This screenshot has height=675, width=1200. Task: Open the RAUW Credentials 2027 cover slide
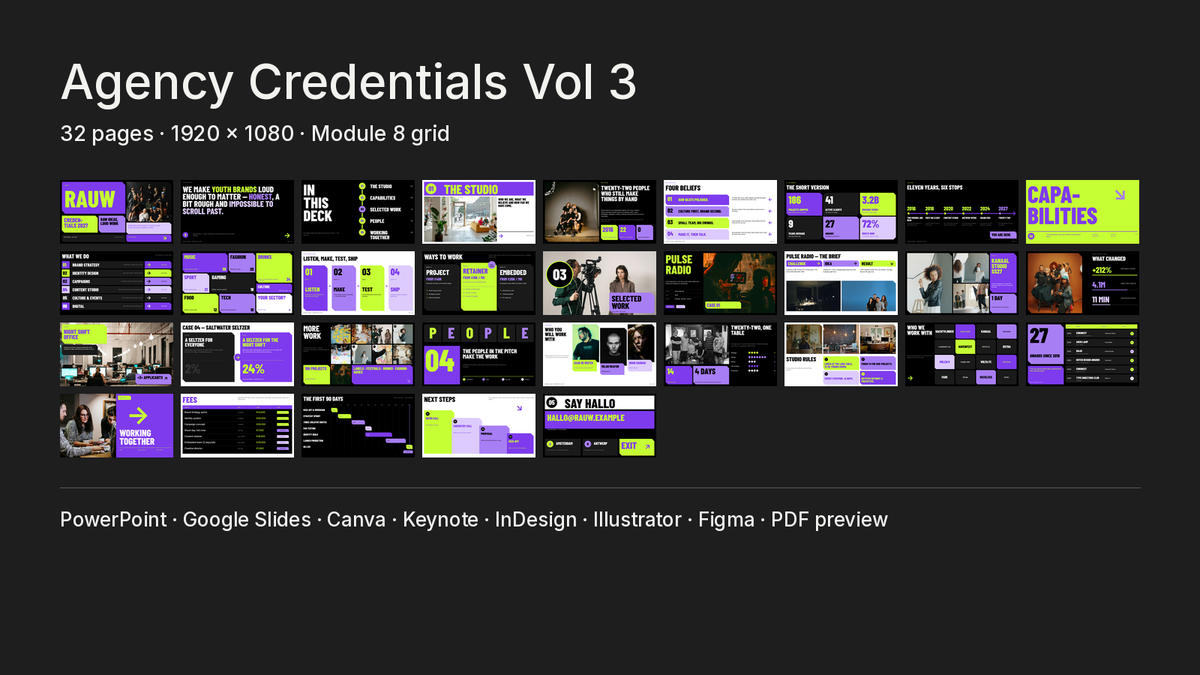pos(116,212)
